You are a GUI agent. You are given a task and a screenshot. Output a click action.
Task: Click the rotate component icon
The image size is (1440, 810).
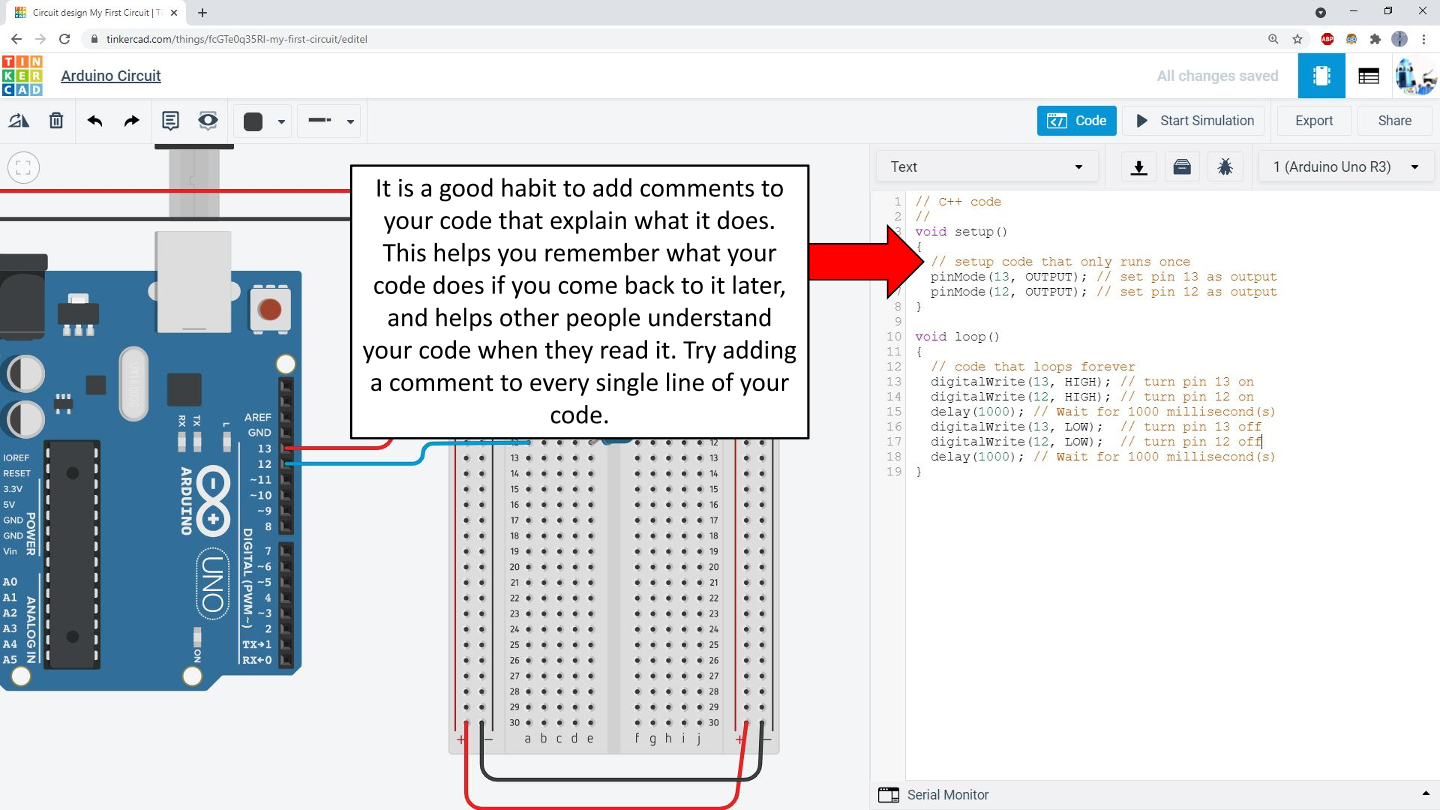click(x=19, y=121)
